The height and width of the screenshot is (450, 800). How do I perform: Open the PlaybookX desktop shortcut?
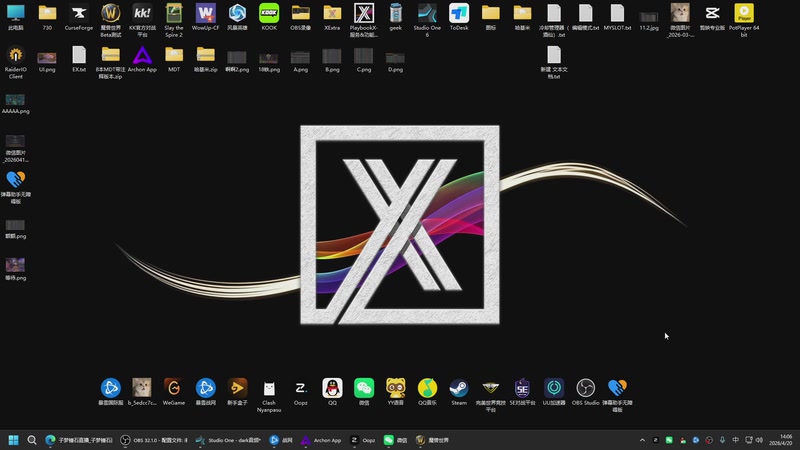pyautogui.click(x=364, y=20)
